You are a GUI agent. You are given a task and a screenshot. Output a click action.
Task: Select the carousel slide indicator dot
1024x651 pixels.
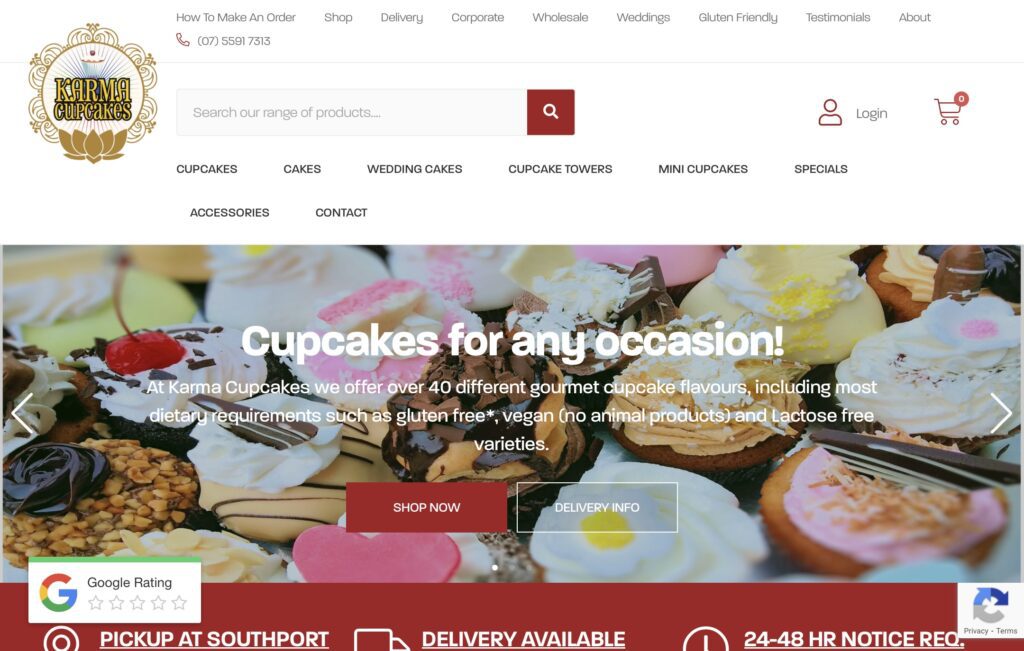(495, 567)
